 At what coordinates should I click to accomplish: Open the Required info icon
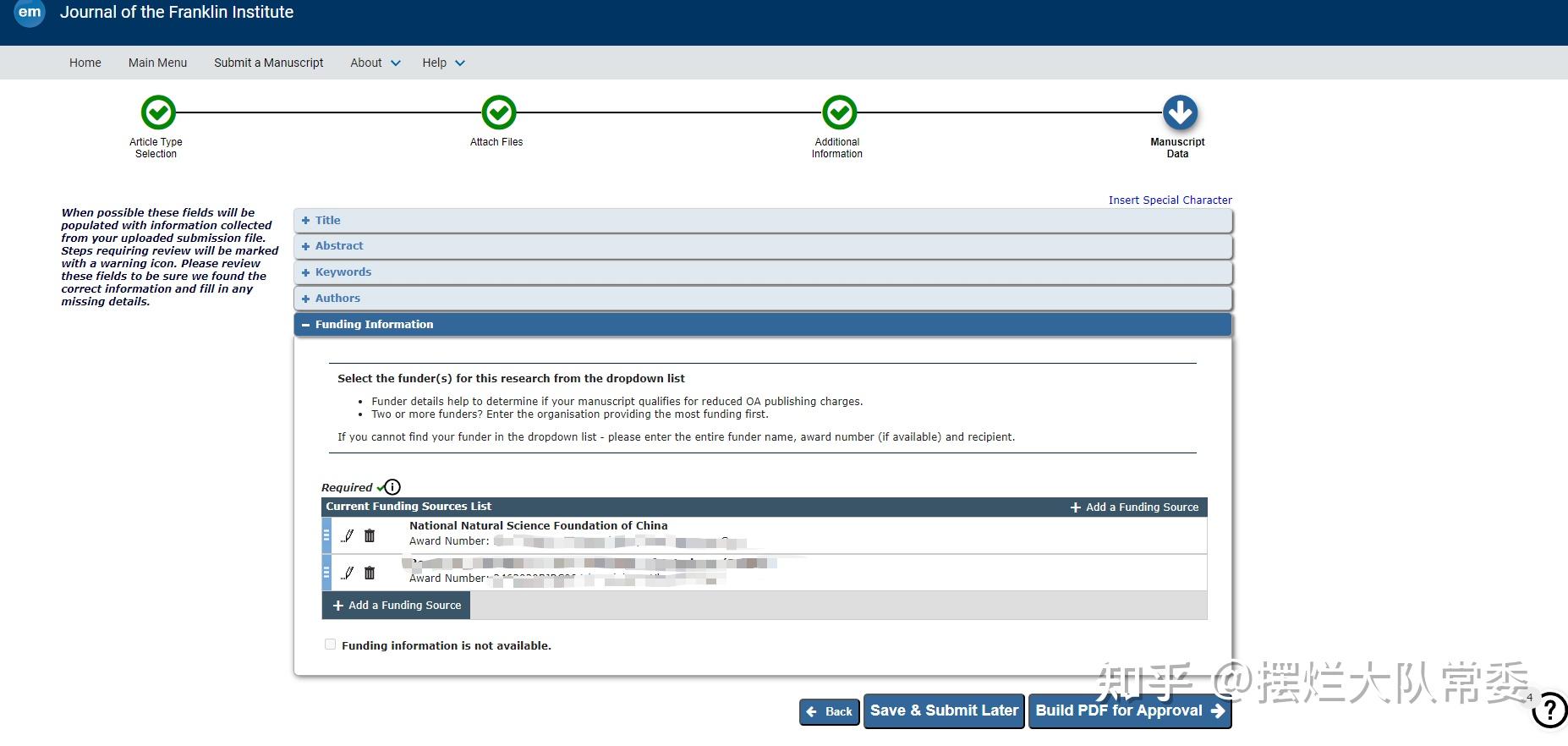tap(392, 487)
